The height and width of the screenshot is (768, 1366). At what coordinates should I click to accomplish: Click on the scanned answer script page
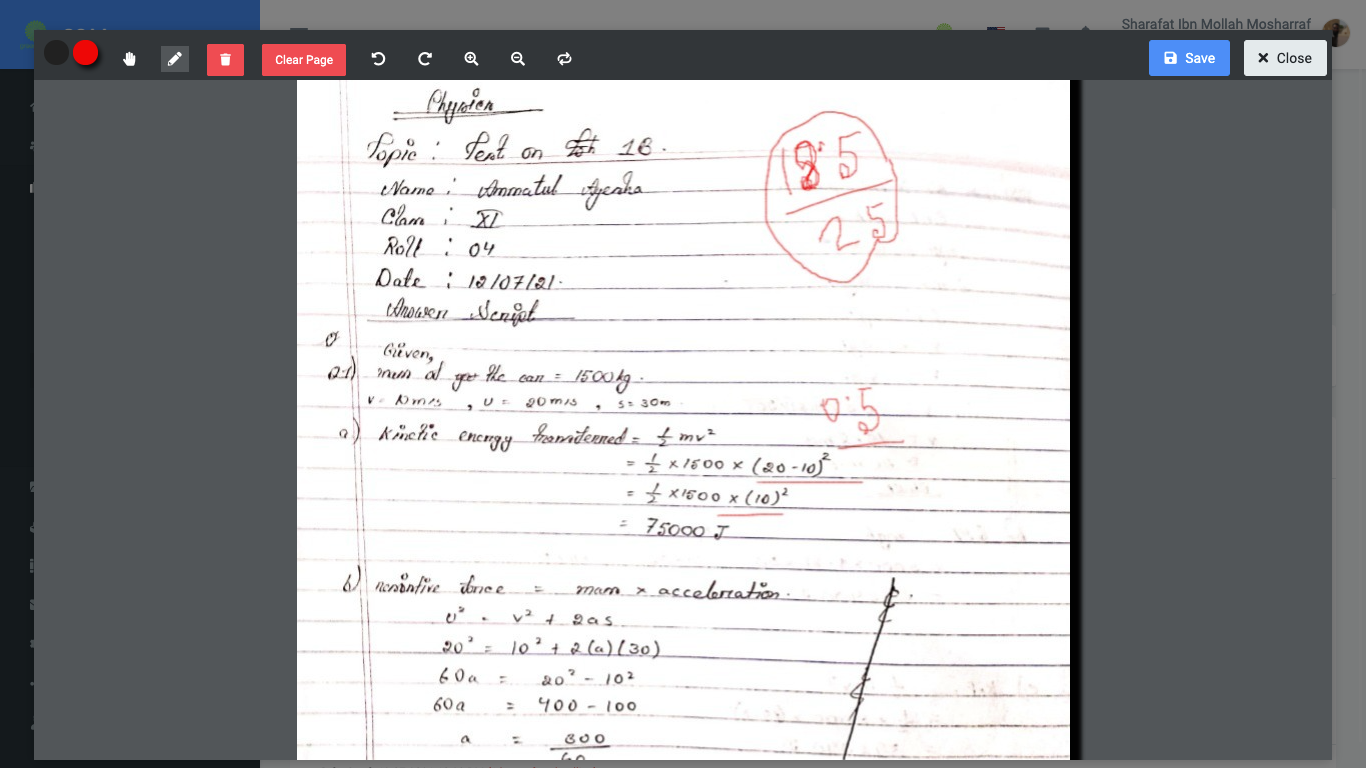click(683, 420)
